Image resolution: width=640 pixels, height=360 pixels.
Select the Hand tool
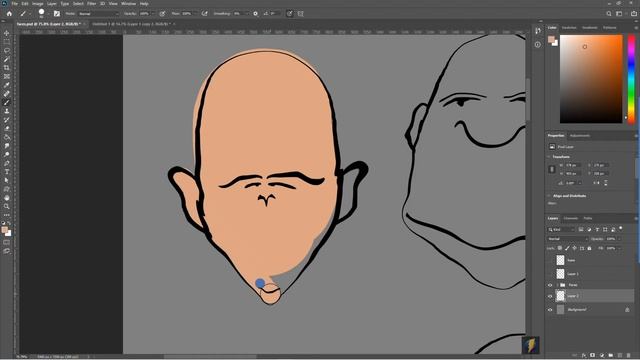coord(7,198)
